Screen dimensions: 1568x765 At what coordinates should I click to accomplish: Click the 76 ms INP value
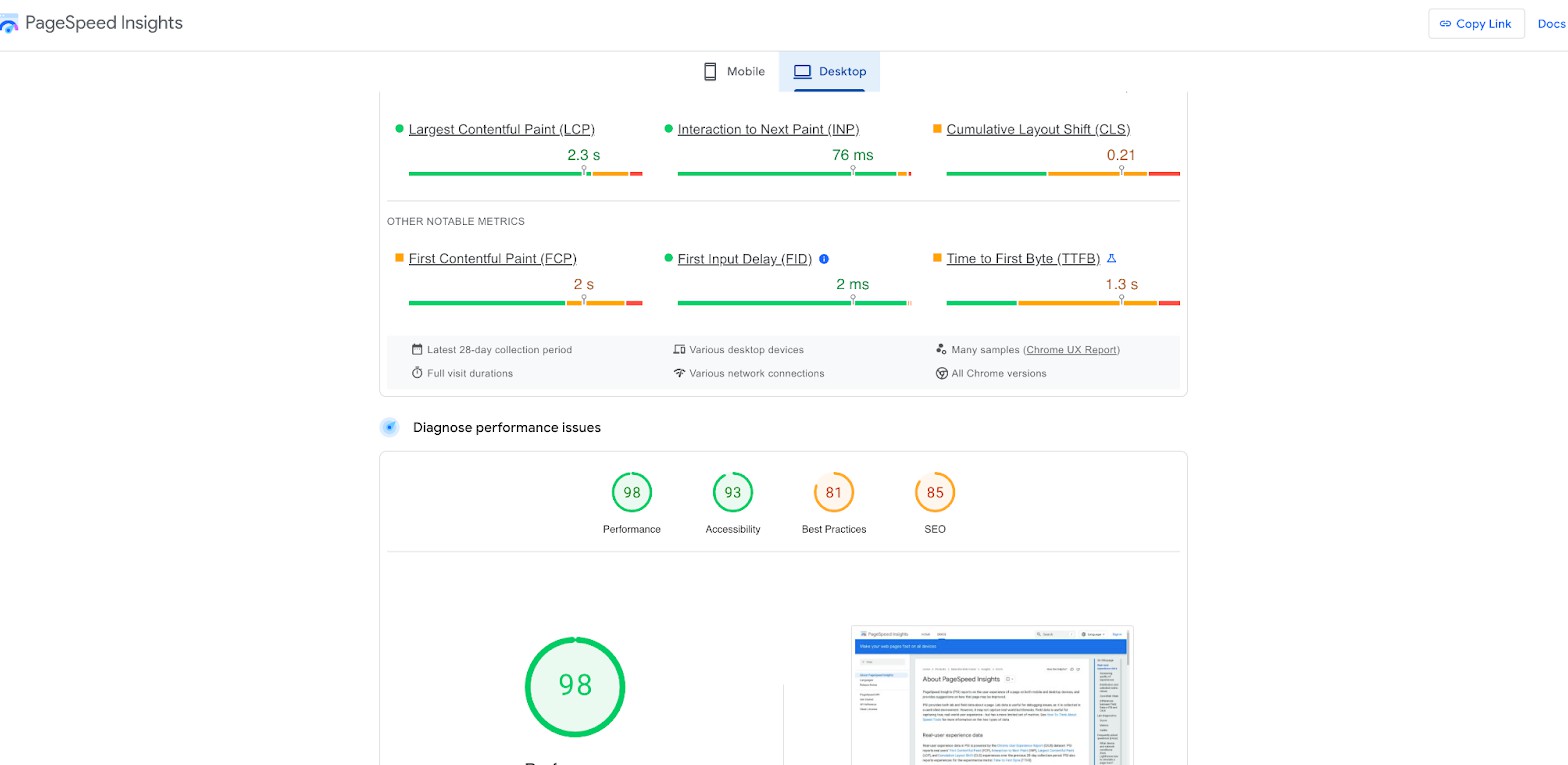point(853,155)
